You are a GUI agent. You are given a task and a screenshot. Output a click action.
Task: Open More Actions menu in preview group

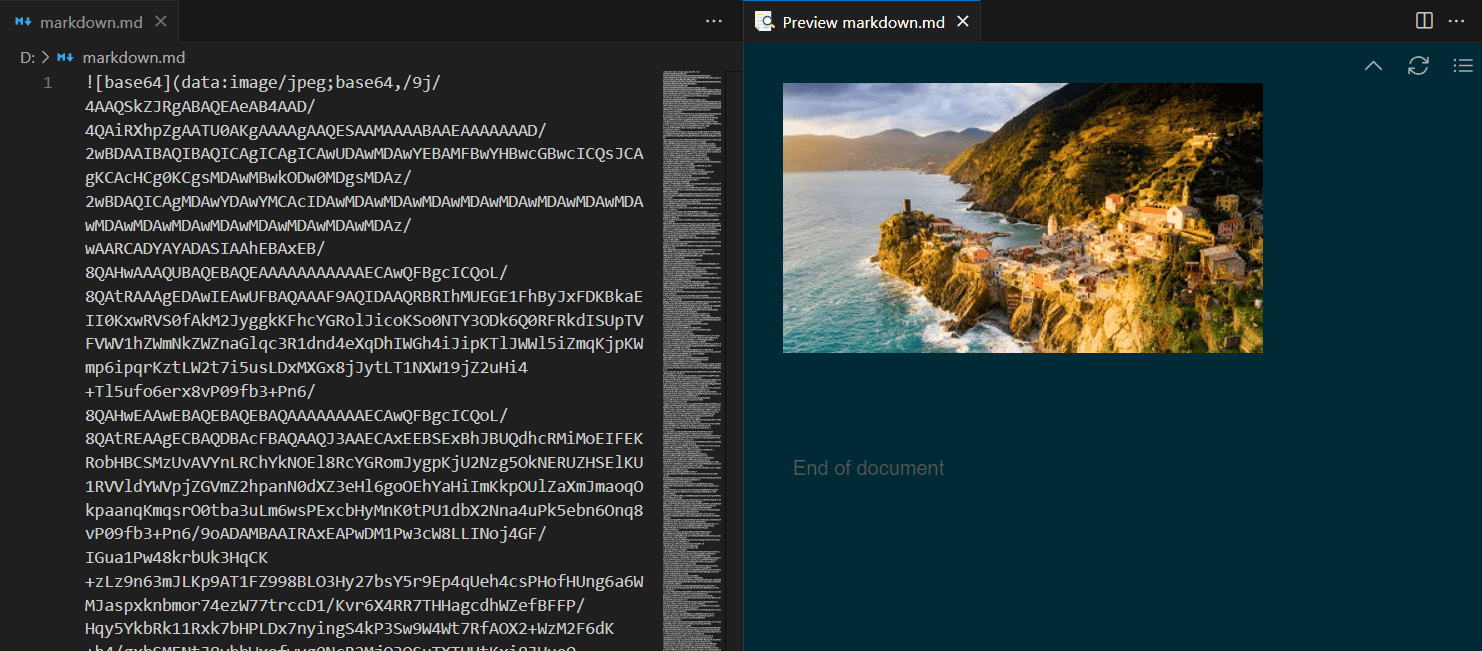(x=1456, y=21)
